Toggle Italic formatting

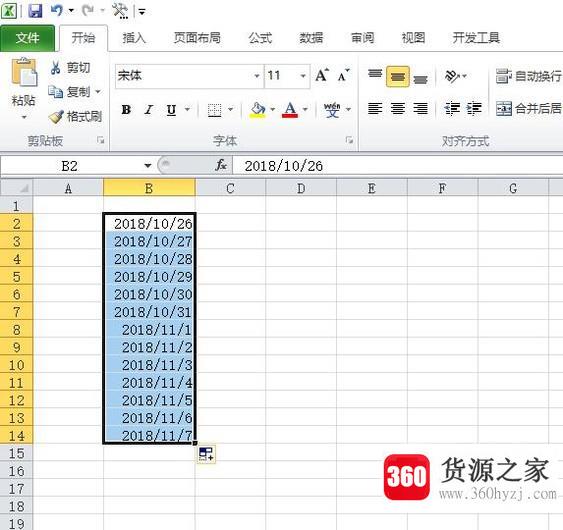(149, 110)
